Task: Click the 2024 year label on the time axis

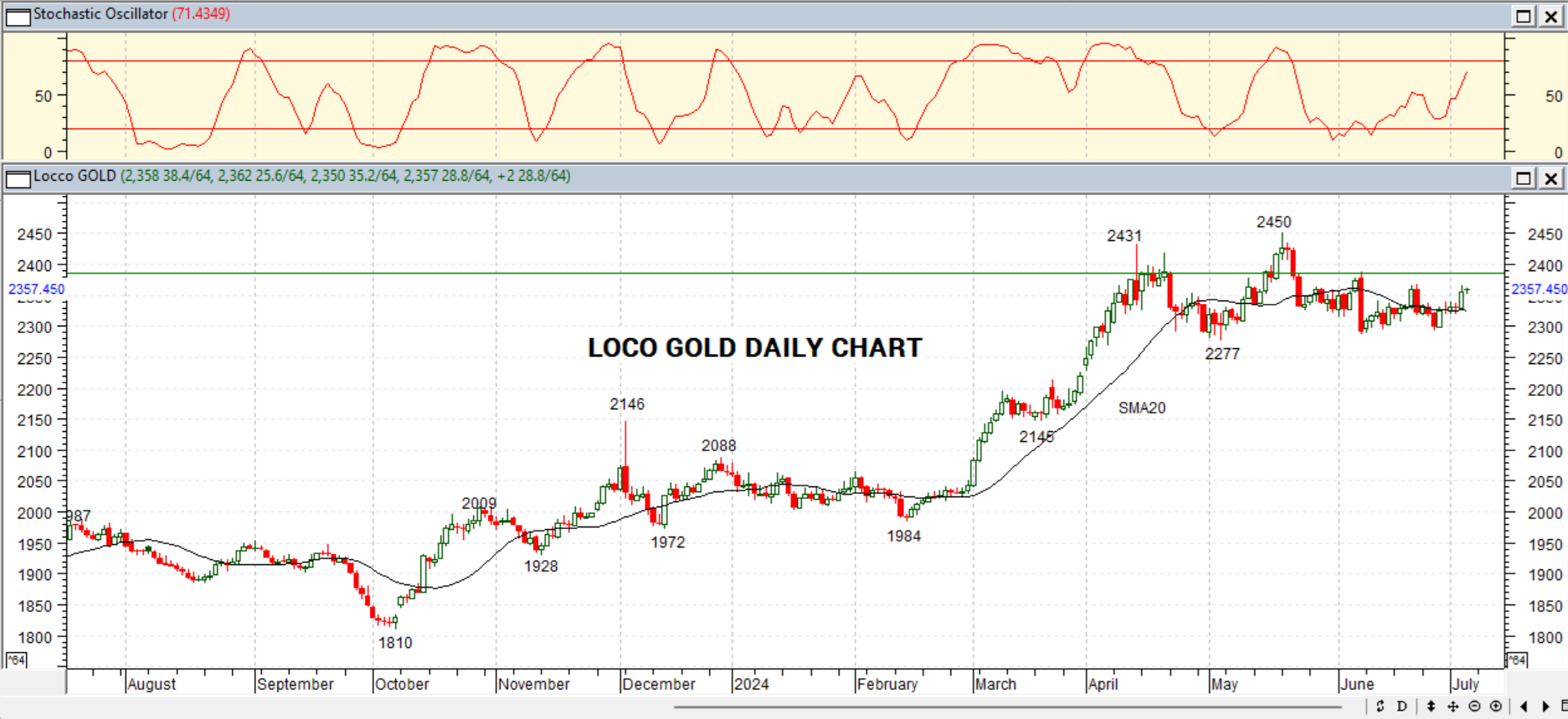Action: pyautogui.click(x=751, y=684)
